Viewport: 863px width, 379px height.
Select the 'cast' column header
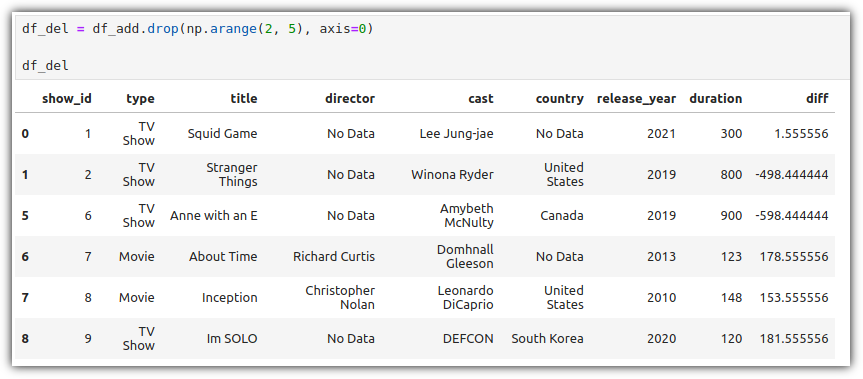pos(481,99)
